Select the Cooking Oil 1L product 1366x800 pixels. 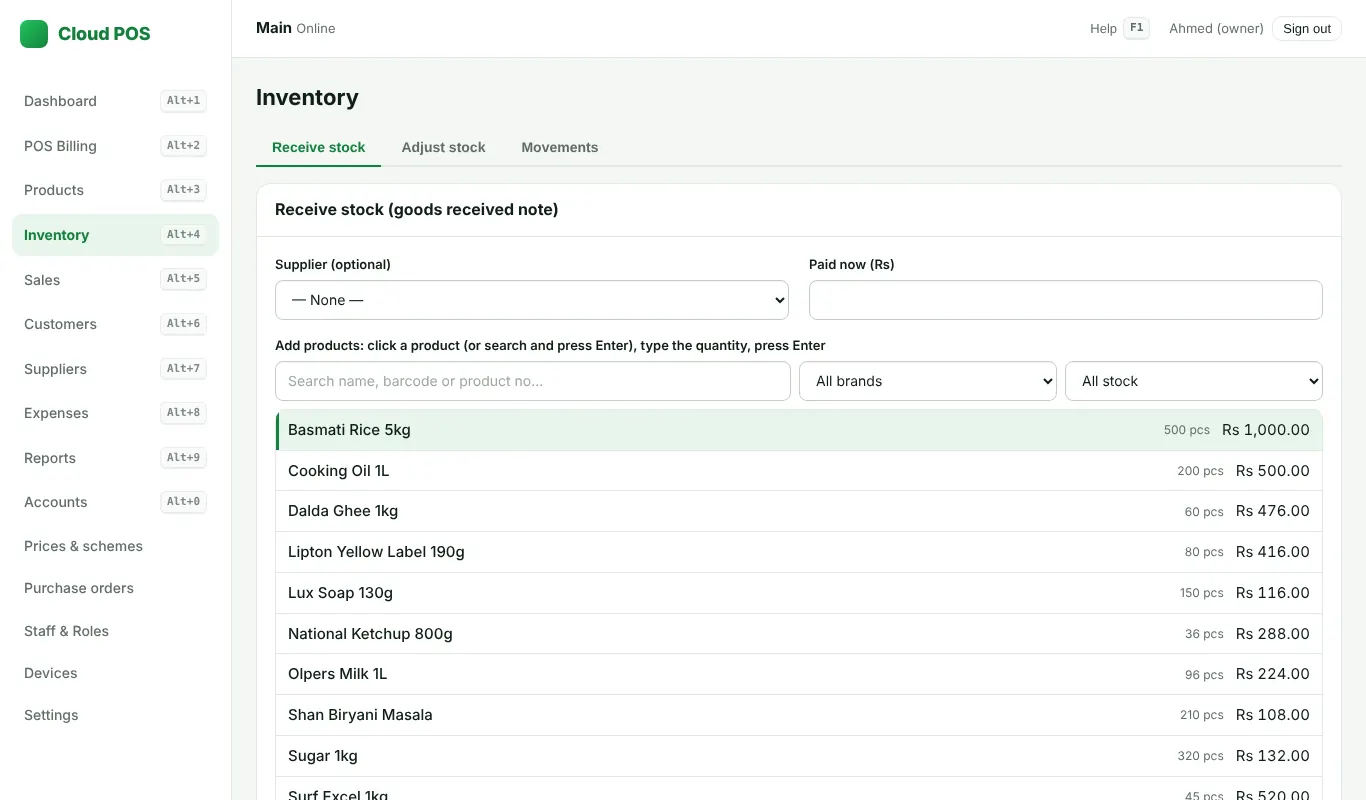(x=799, y=471)
